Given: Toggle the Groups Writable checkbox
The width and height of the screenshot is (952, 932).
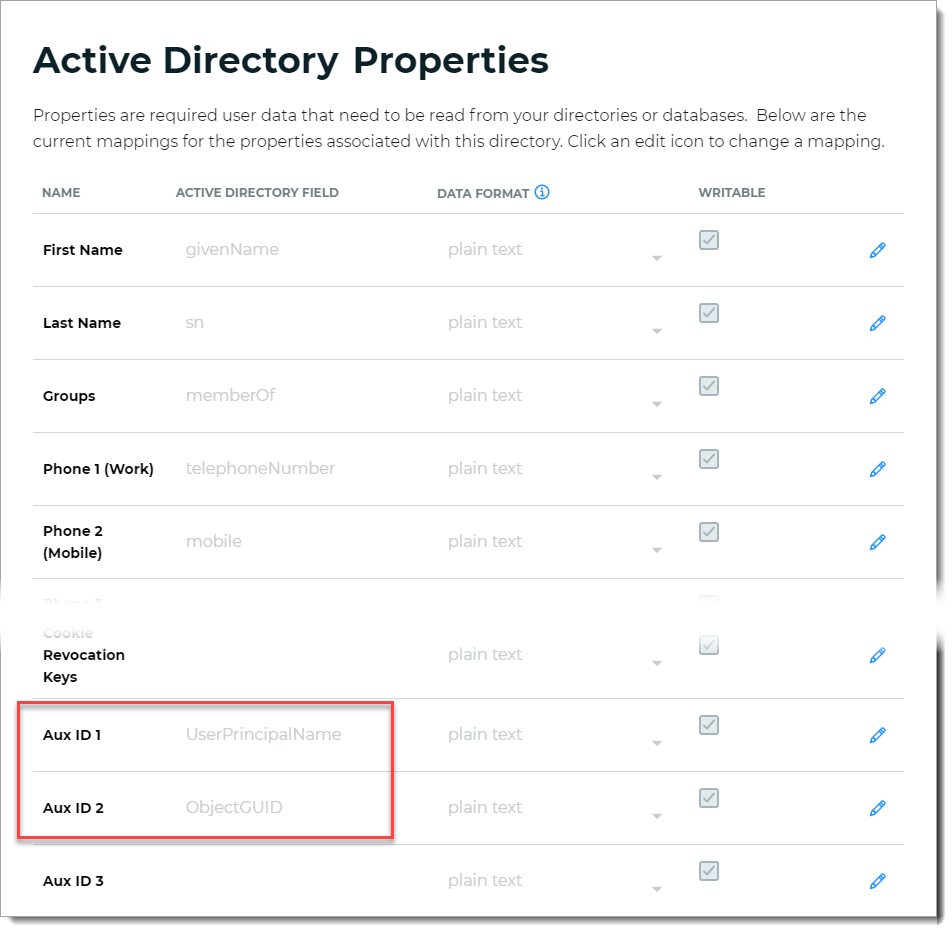Looking at the screenshot, I should click(709, 386).
